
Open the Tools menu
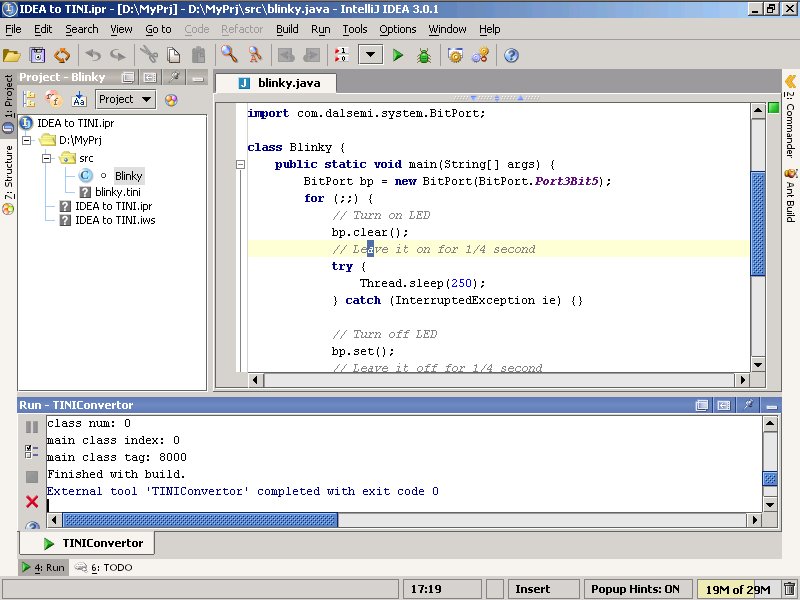click(x=355, y=30)
